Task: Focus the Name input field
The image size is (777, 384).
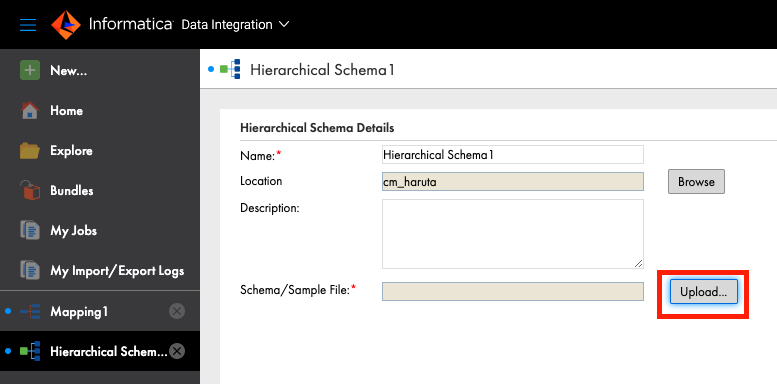Action: (513, 155)
